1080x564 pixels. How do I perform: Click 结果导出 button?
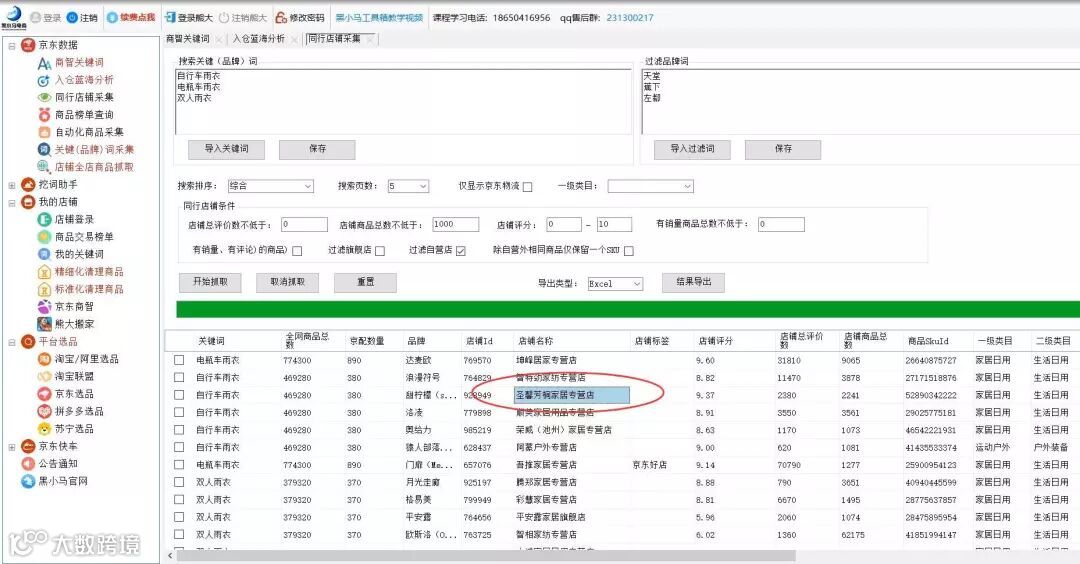point(694,282)
